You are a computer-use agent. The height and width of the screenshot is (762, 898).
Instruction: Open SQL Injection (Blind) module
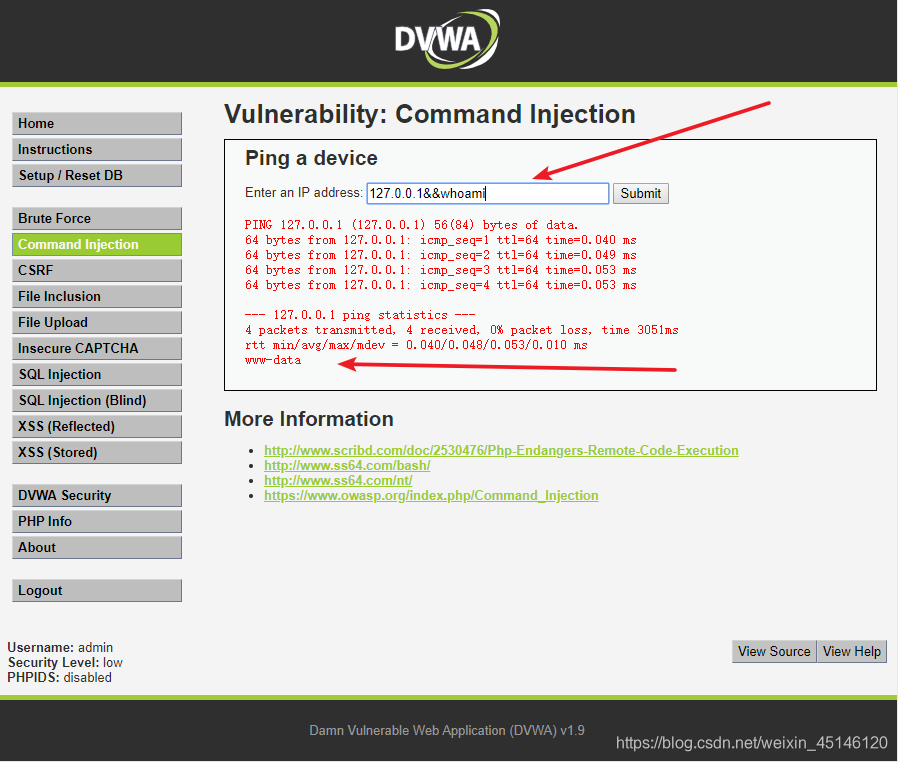pyautogui.click(x=97, y=401)
